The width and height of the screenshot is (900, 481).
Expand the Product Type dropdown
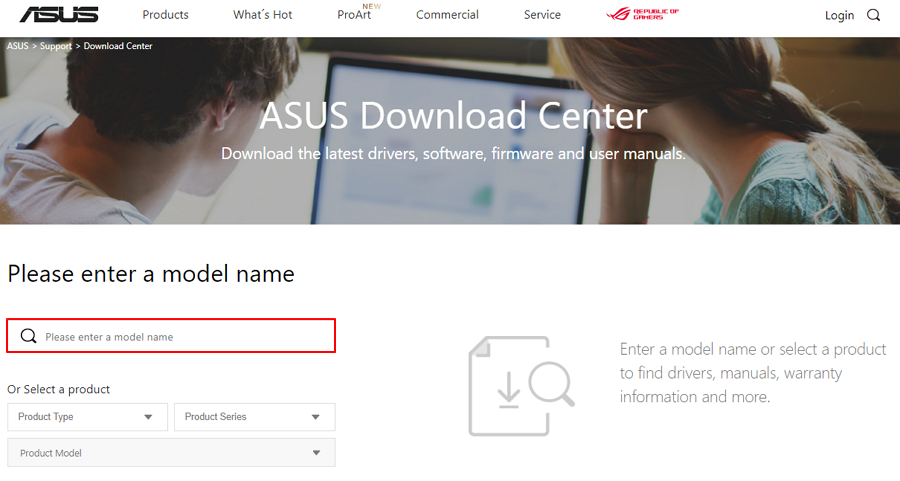(x=87, y=417)
